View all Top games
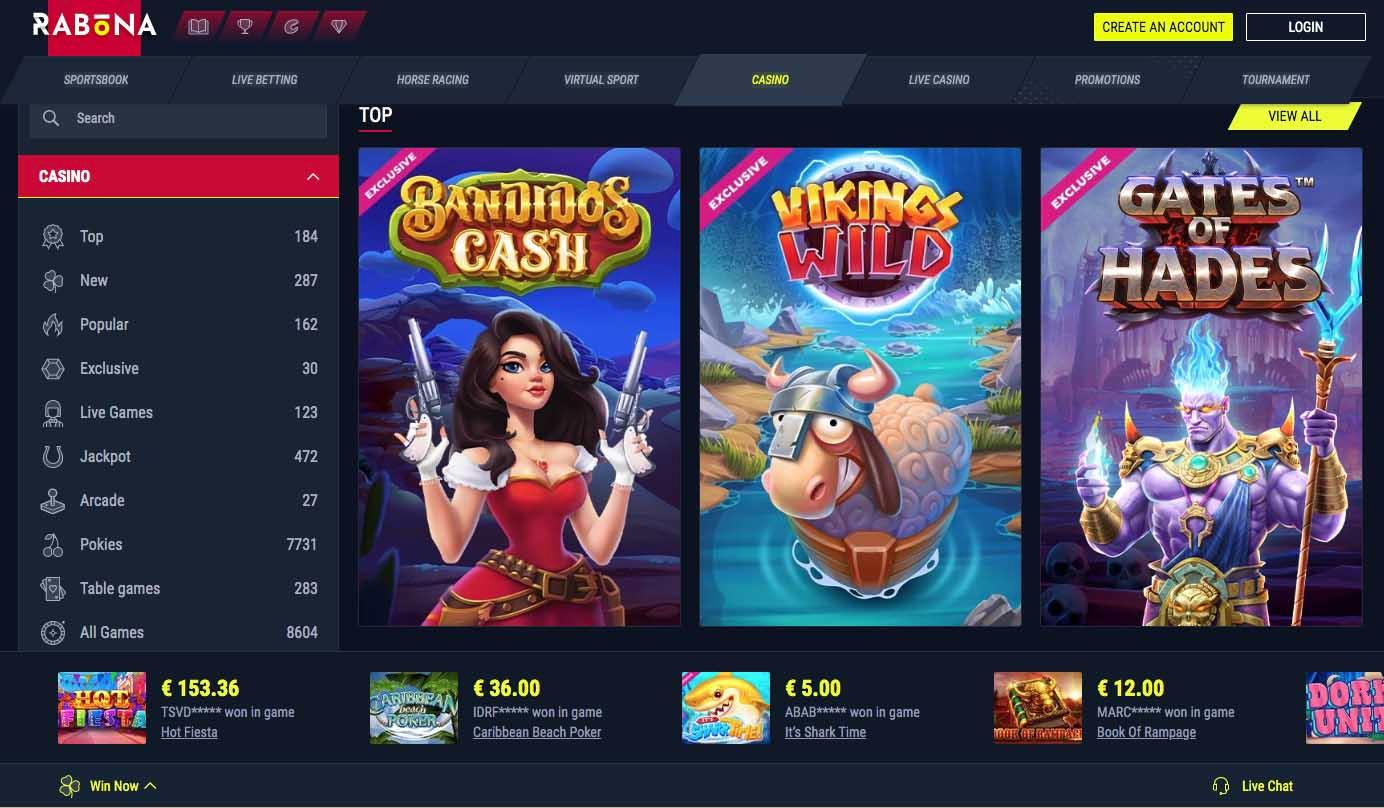 (1294, 116)
